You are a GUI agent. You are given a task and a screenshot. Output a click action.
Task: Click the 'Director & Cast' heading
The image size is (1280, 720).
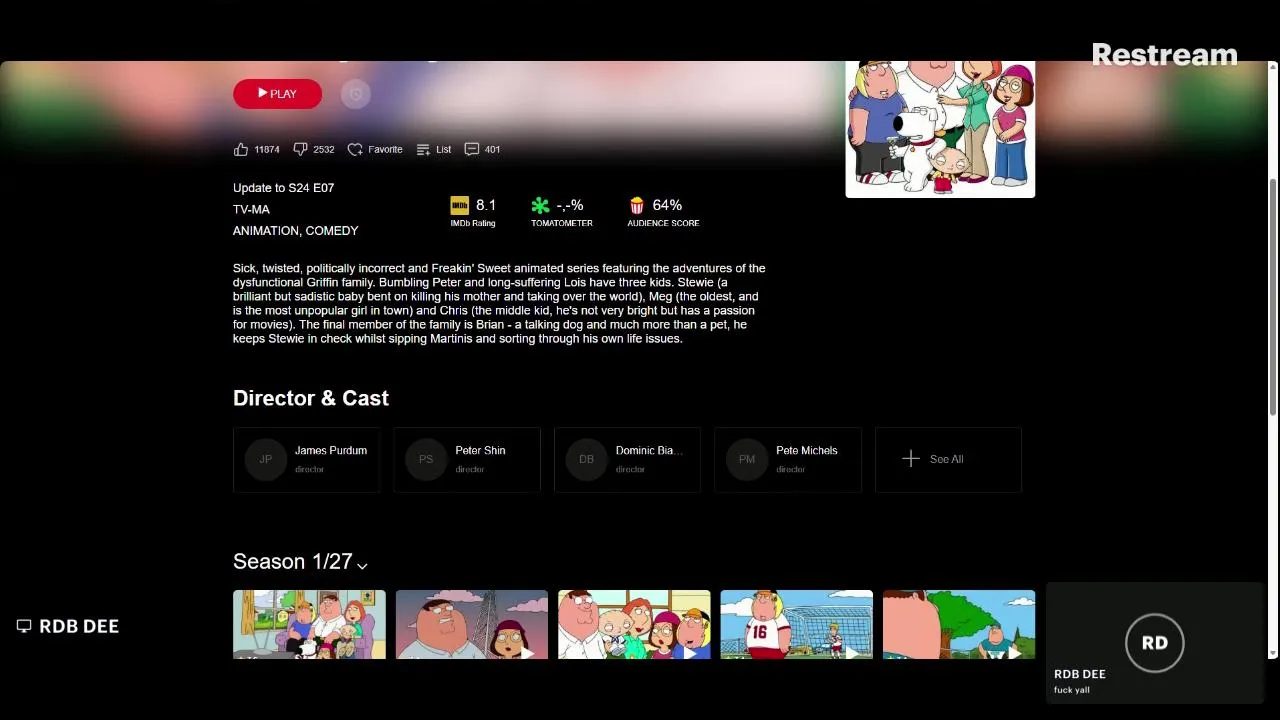(311, 398)
